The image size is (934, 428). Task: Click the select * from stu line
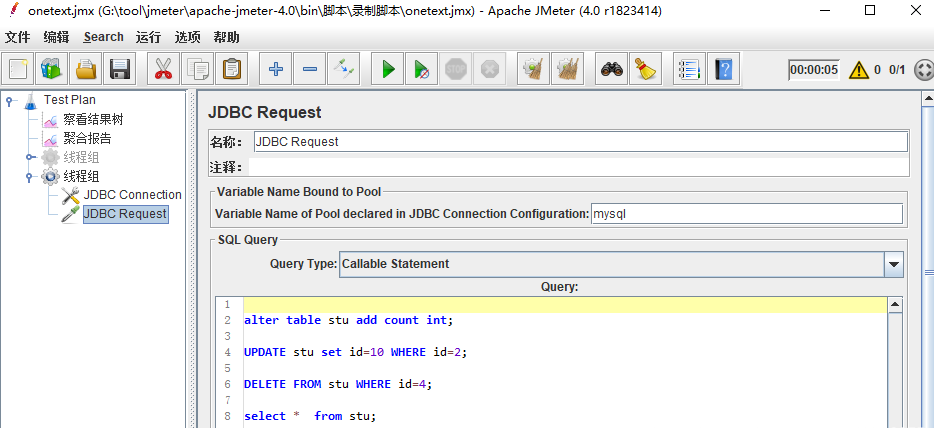pyautogui.click(x=310, y=416)
